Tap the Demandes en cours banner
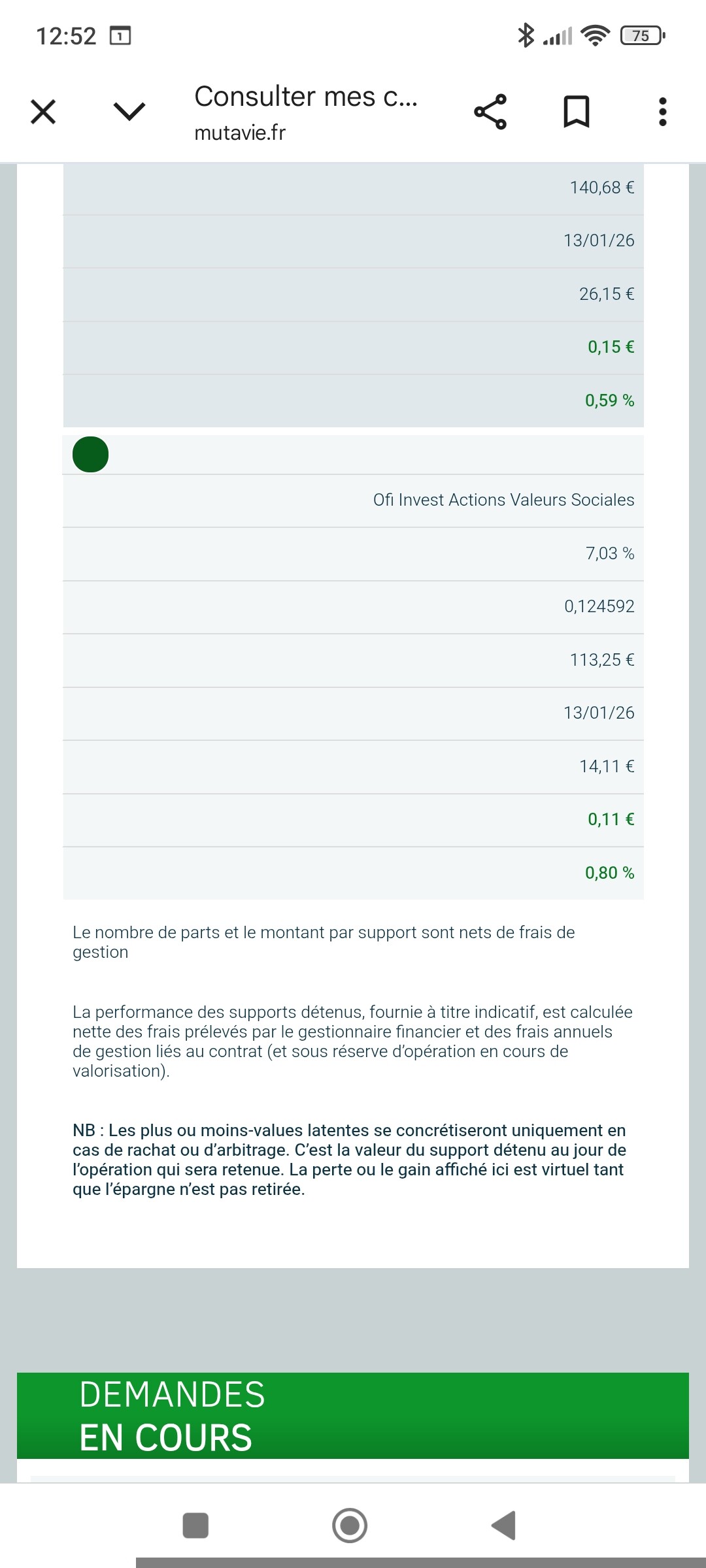The image size is (706, 1568). pyautogui.click(x=353, y=1416)
